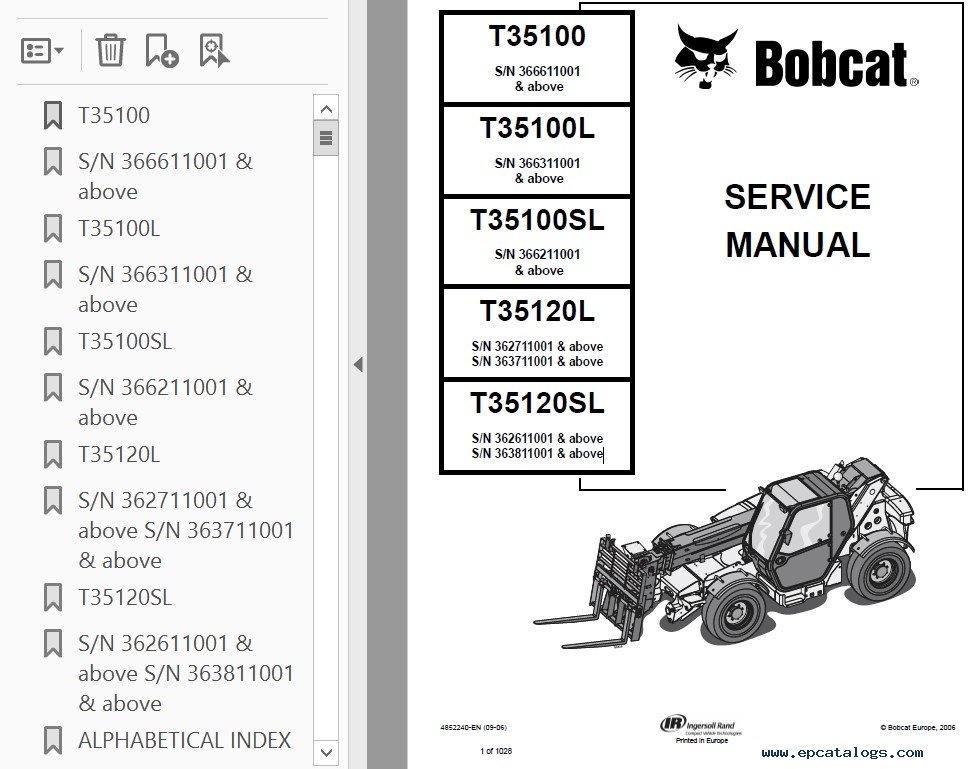The width and height of the screenshot is (974, 769).
Task: Click the find current bookmark icon
Action: [x=214, y=50]
